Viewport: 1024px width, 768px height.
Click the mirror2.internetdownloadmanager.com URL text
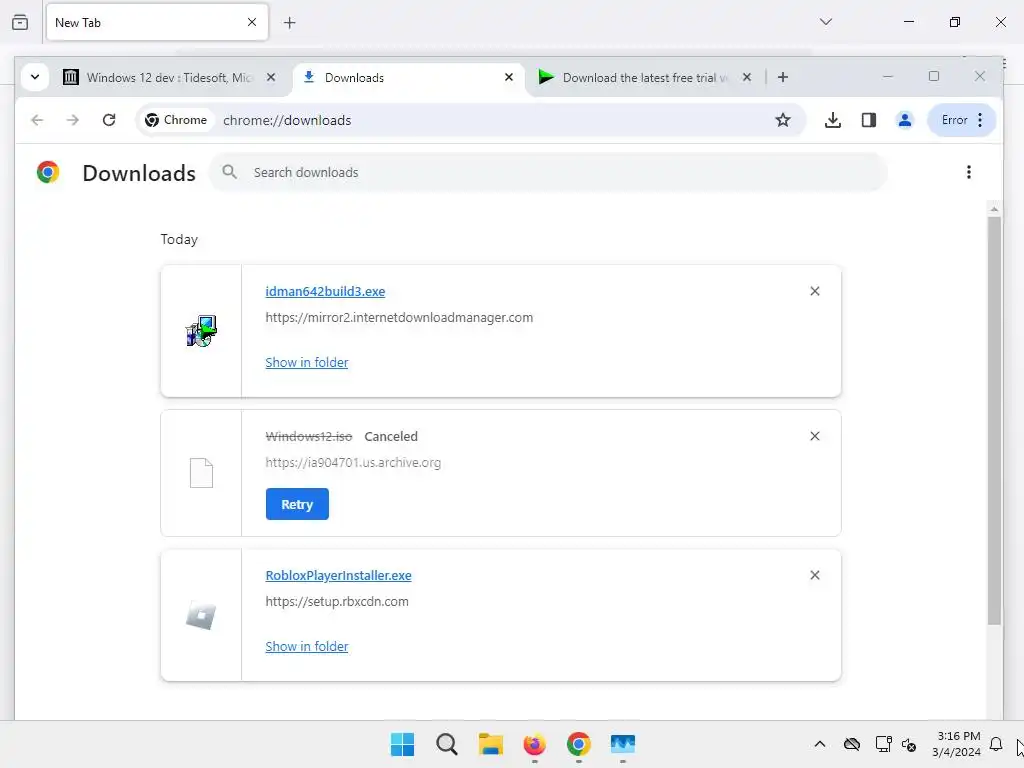[399, 317]
